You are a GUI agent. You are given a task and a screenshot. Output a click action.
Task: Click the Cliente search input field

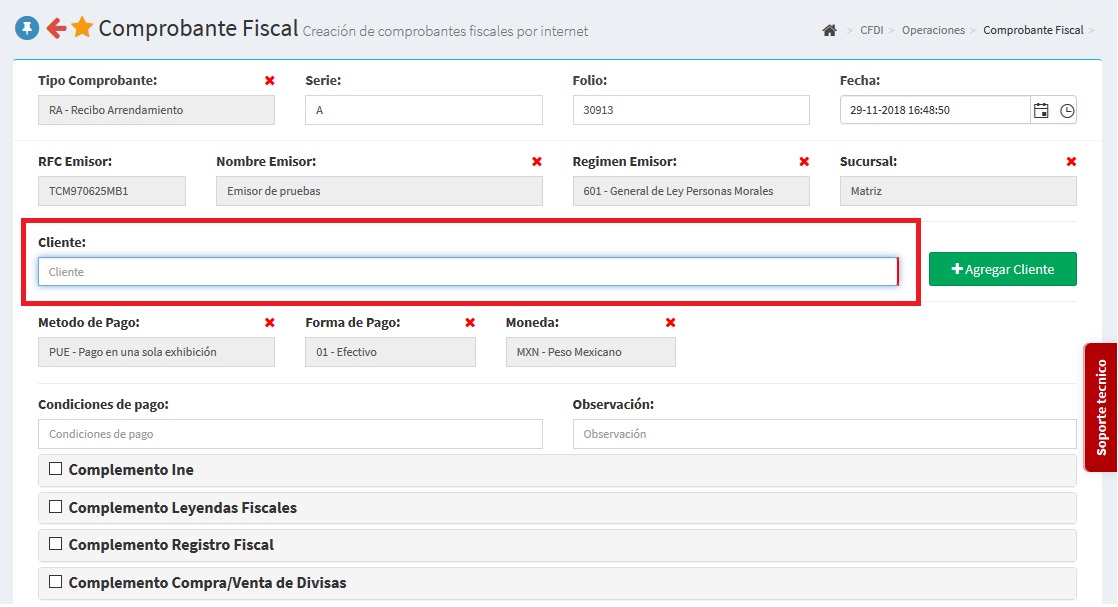coord(467,272)
